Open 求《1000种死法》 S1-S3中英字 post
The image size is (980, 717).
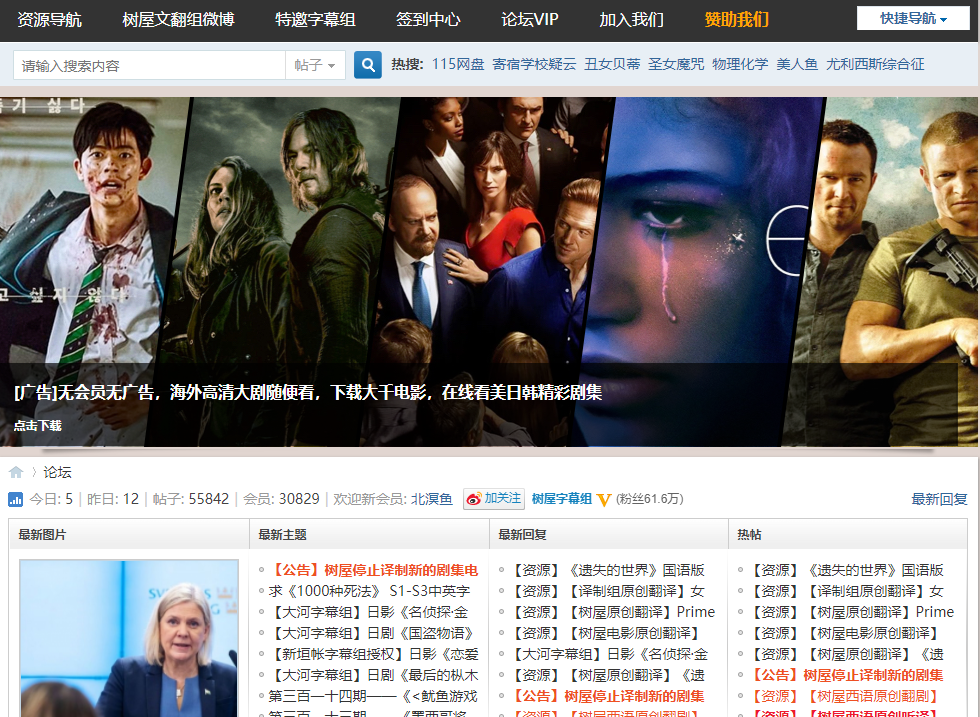pyautogui.click(x=369, y=591)
